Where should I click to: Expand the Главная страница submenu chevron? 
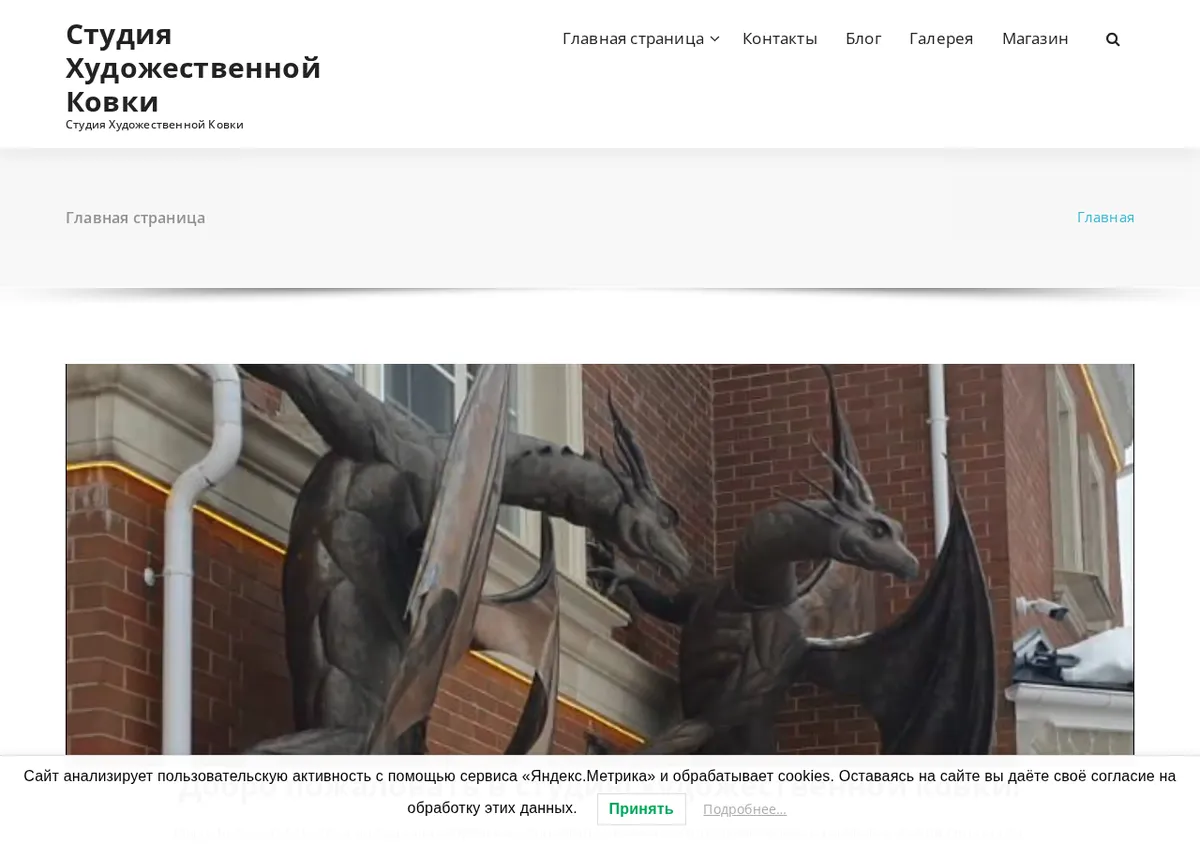coord(714,39)
